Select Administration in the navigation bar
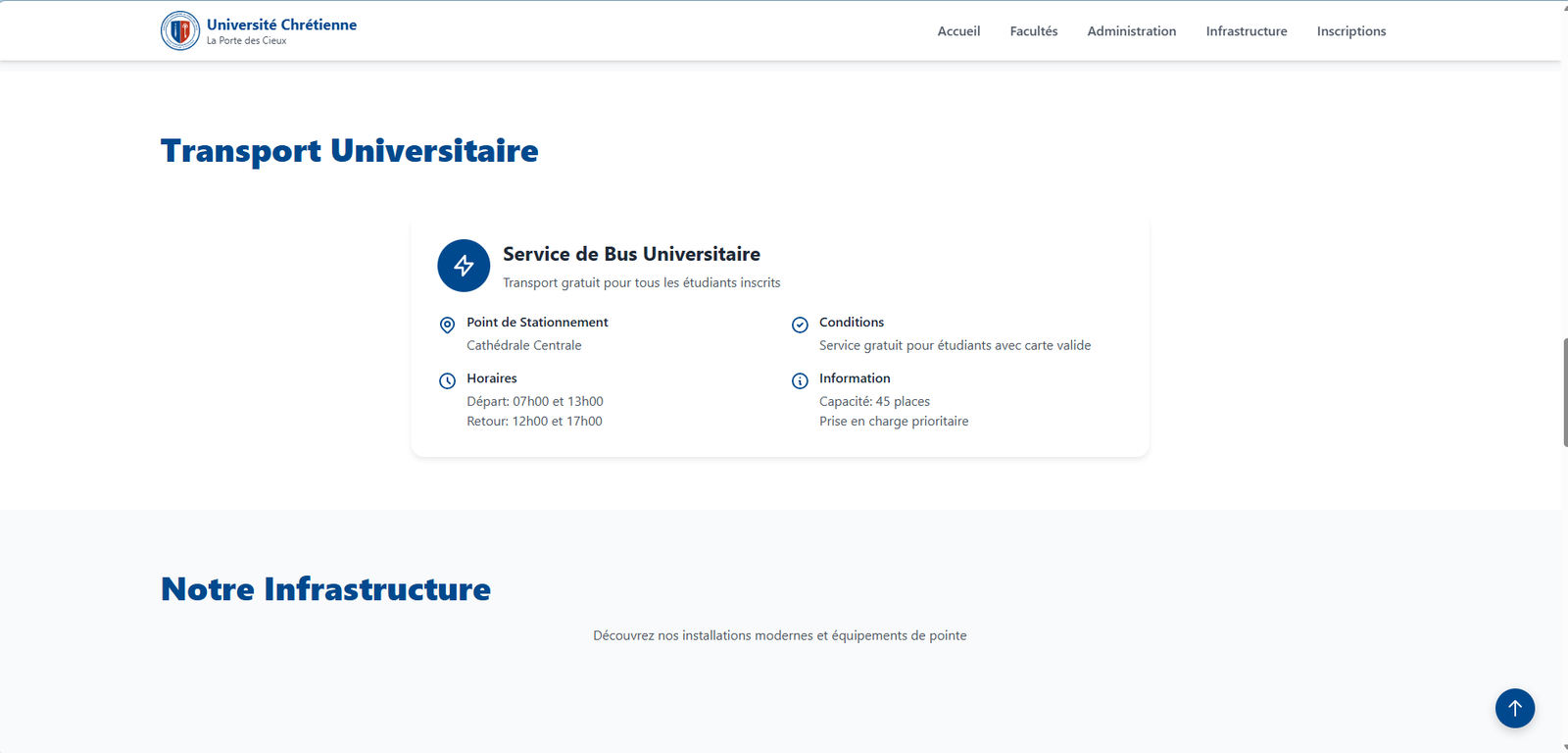 pyautogui.click(x=1131, y=31)
